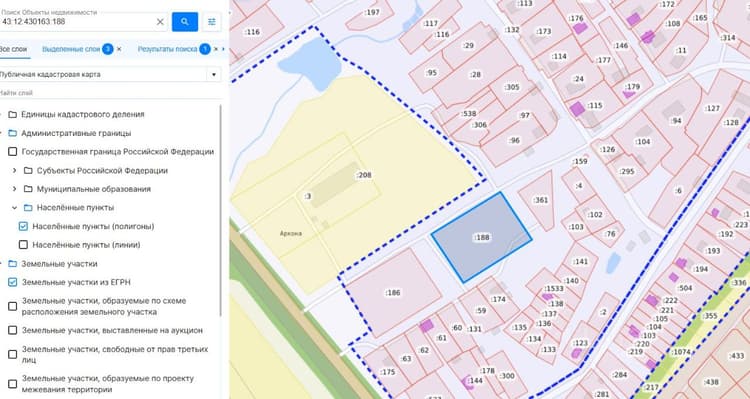Check "Населённые пункты (линии)"

23,245
